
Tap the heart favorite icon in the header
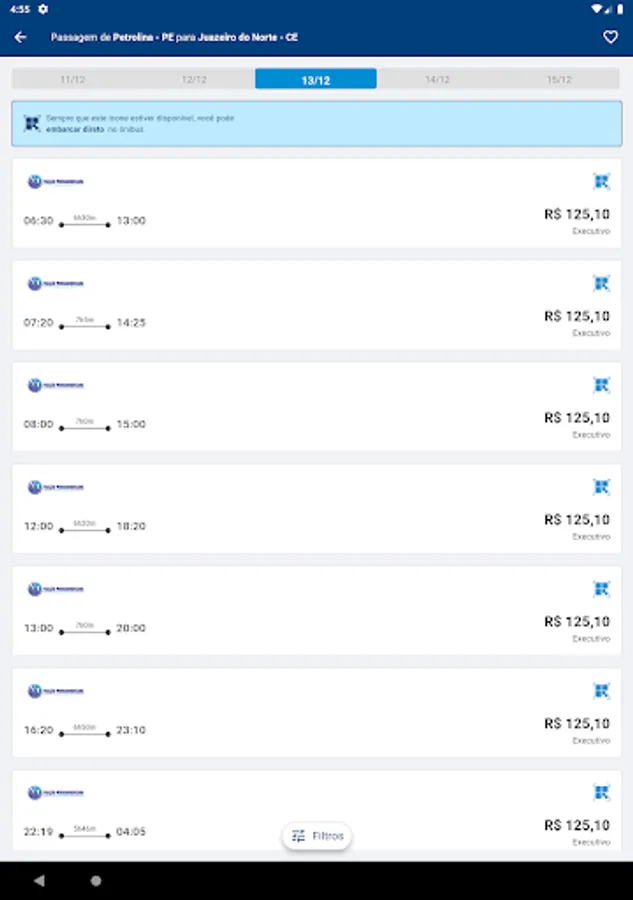pyautogui.click(x=610, y=36)
